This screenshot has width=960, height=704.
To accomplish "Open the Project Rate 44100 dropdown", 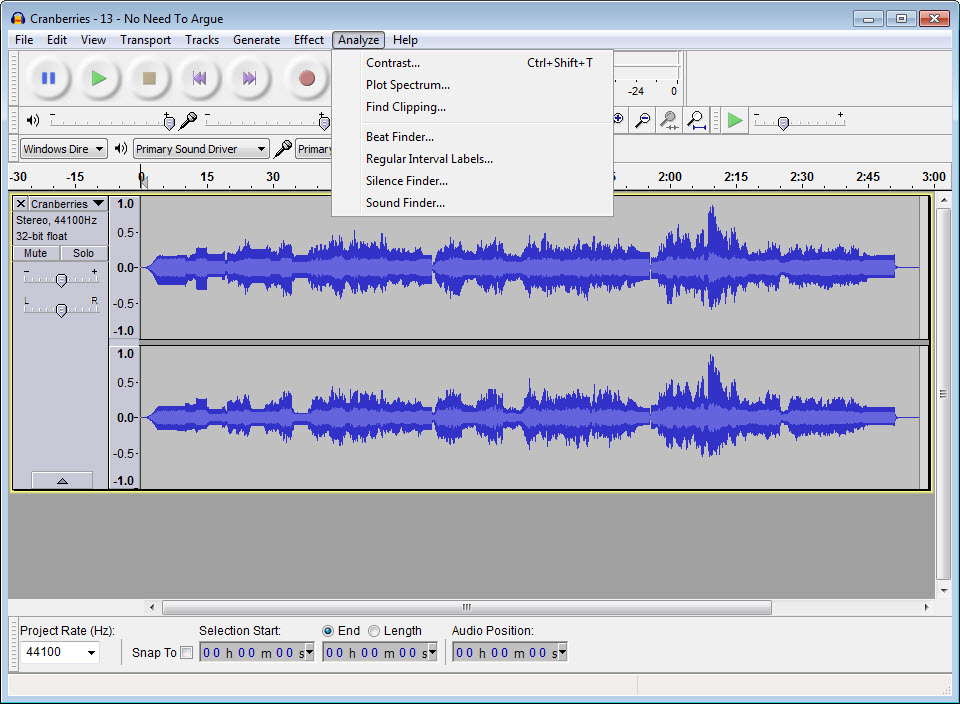I will pos(91,653).
